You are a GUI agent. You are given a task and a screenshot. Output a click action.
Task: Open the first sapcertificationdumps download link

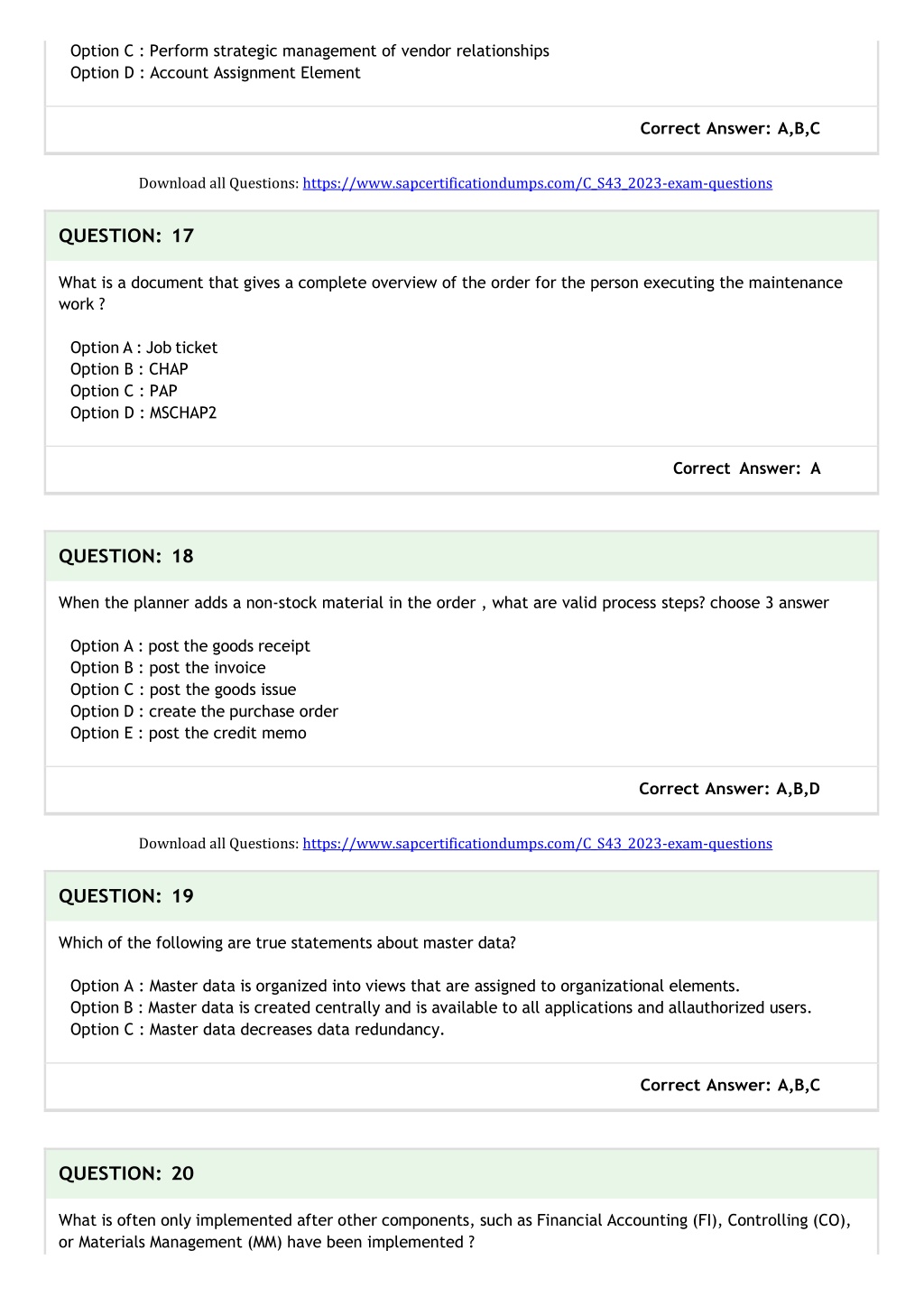point(537,183)
